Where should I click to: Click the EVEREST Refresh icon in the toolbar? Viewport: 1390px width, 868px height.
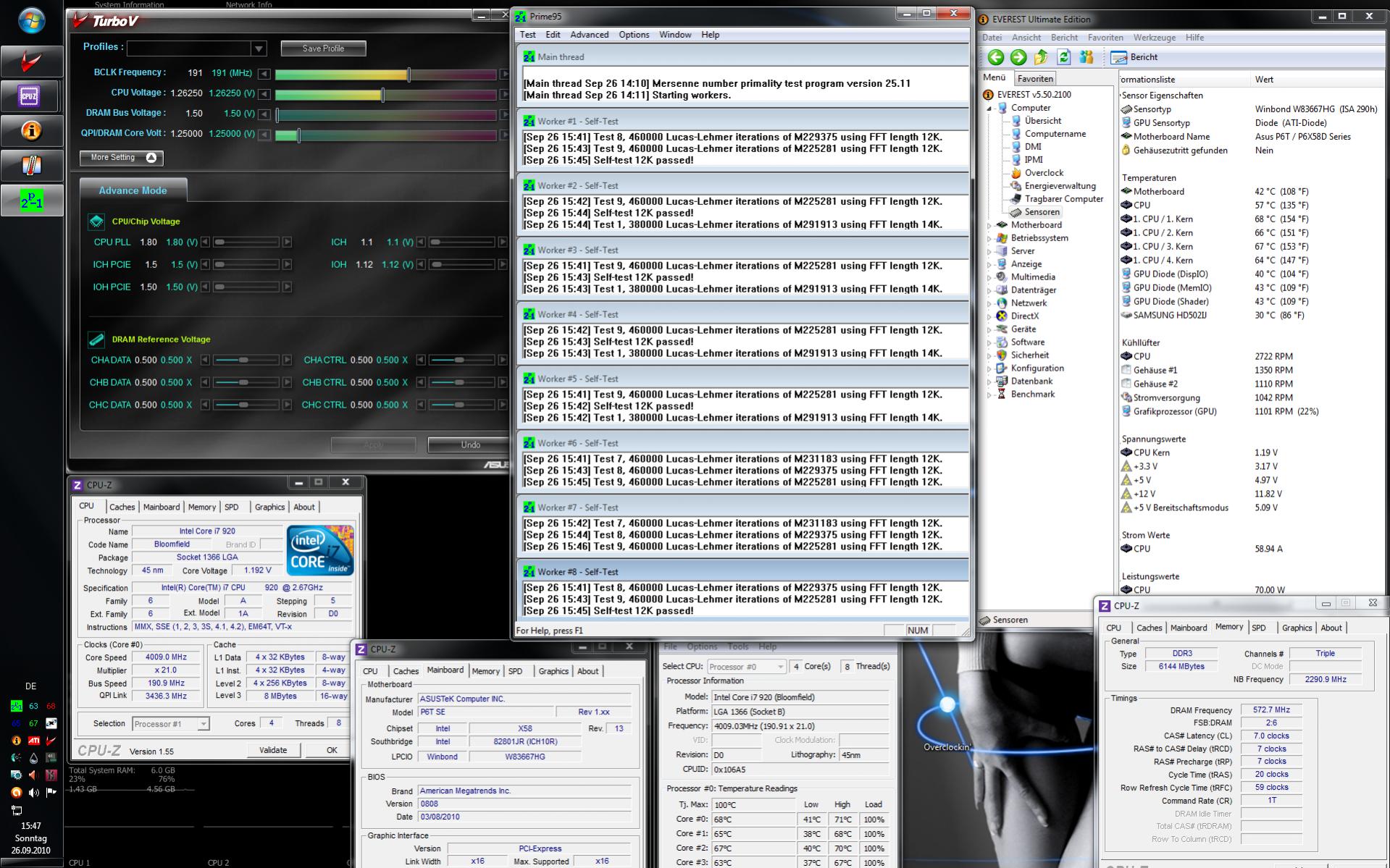[1063, 57]
